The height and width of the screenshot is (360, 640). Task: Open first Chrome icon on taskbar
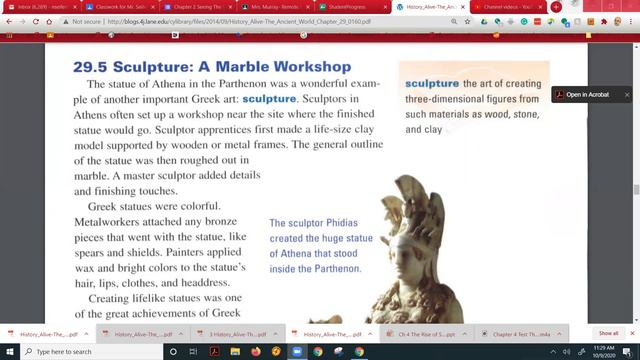[318, 351]
